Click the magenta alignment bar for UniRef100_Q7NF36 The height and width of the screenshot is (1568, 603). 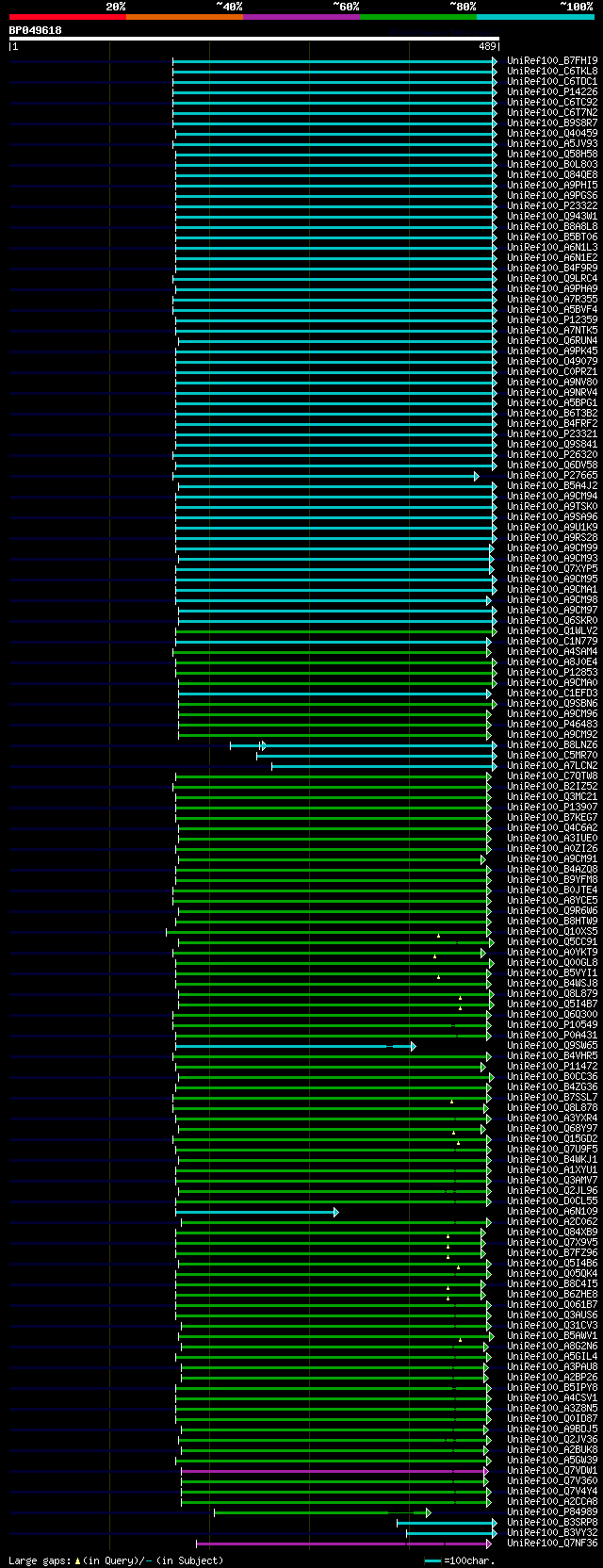[x=344, y=1543]
